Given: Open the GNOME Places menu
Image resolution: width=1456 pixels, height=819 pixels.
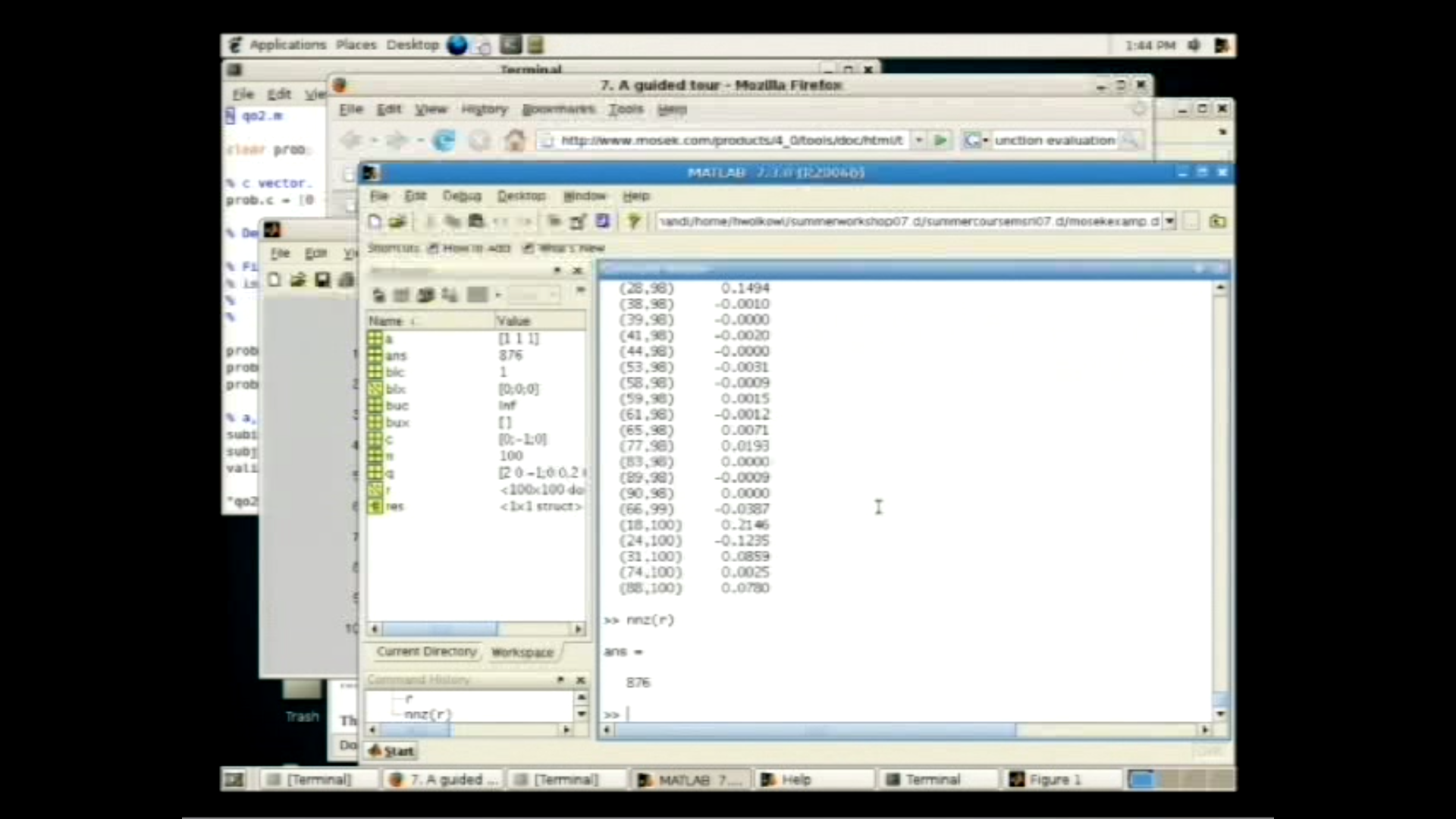Looking at the screenshot, I should [356, 45].
